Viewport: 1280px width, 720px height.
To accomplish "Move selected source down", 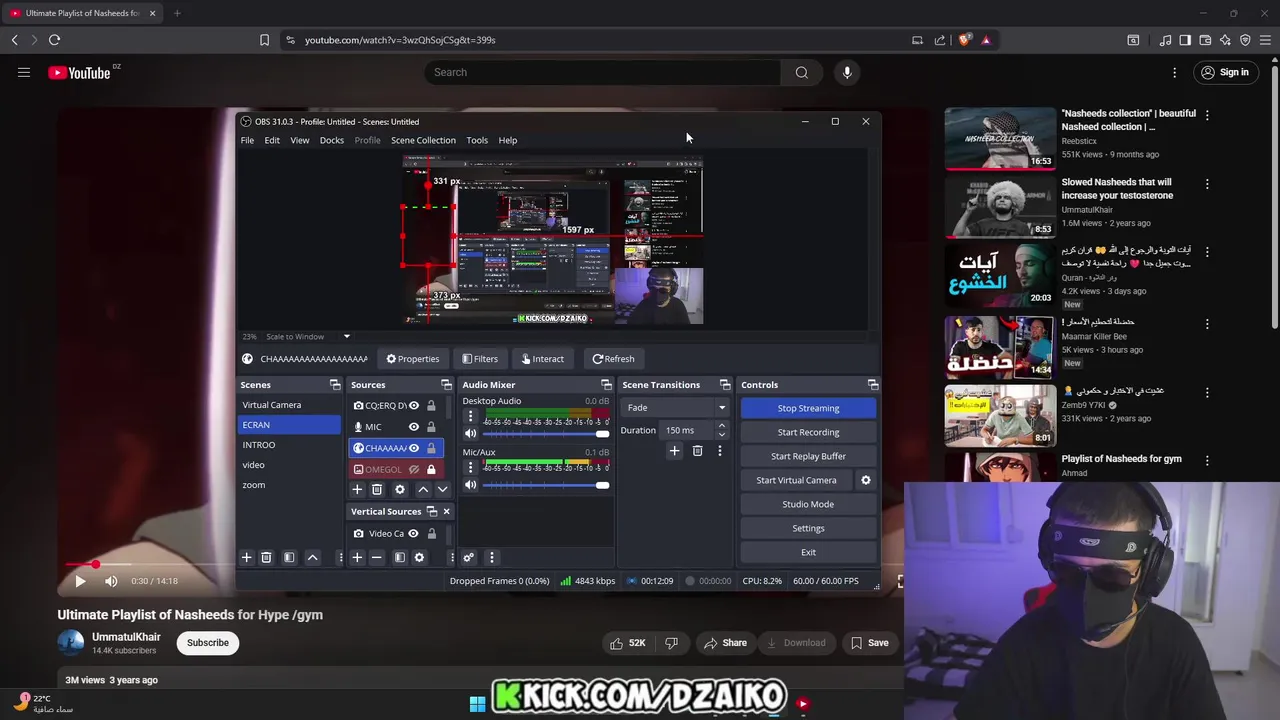I will [x=442, y=489].
